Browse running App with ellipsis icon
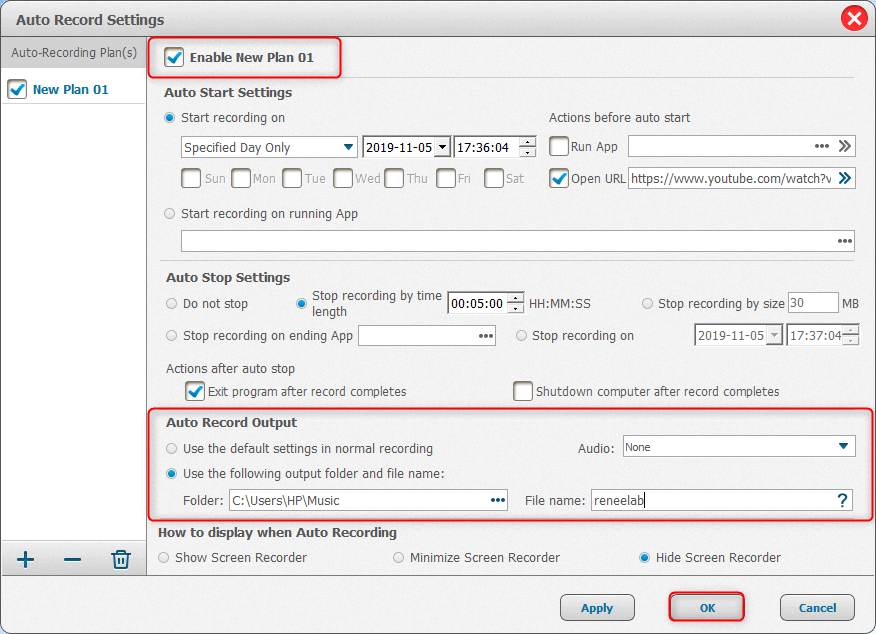Screen dimensions: 876x634 (x=845, y=241)
